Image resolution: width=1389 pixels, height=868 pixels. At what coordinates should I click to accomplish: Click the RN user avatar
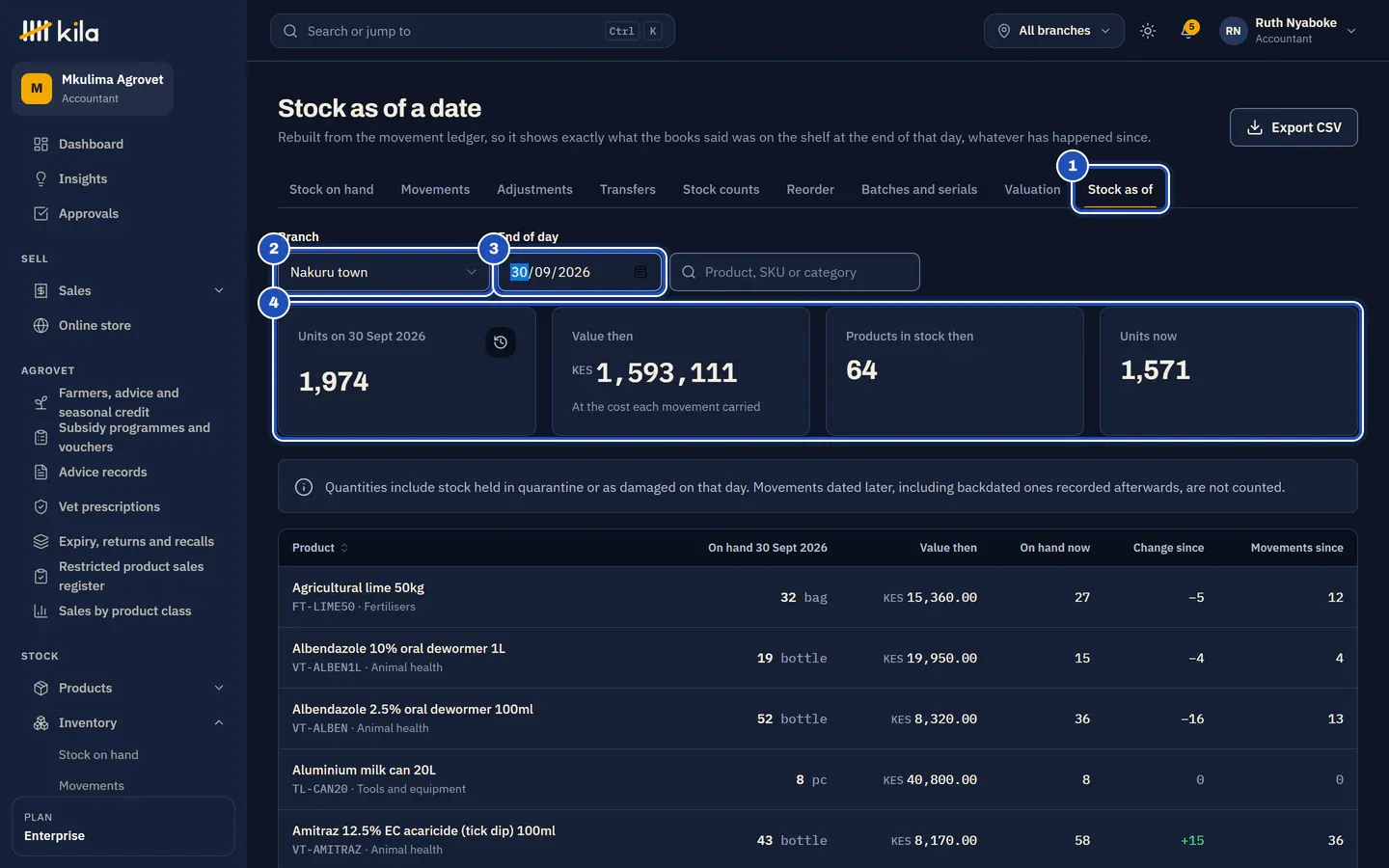click(1233, 31)
